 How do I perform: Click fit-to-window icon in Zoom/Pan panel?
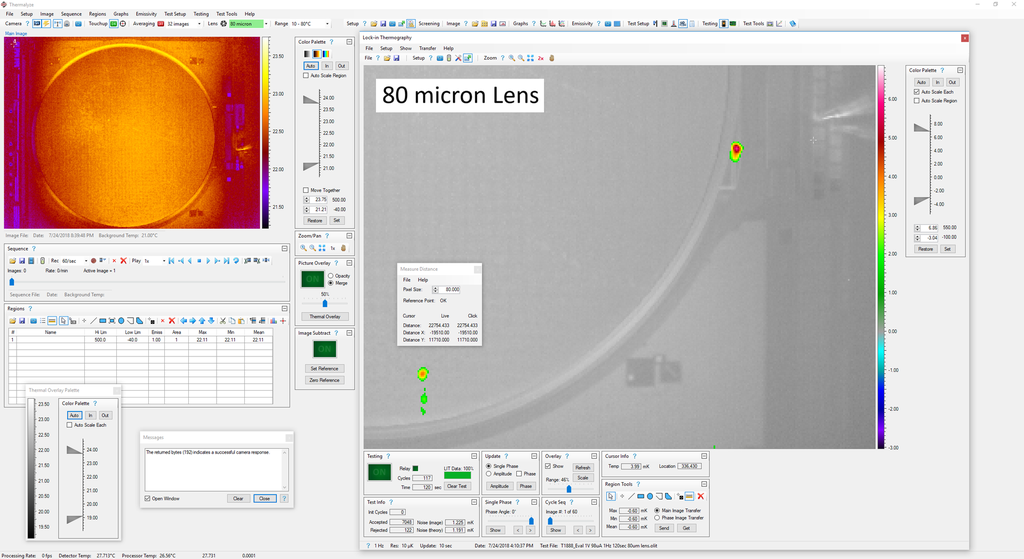323,248
